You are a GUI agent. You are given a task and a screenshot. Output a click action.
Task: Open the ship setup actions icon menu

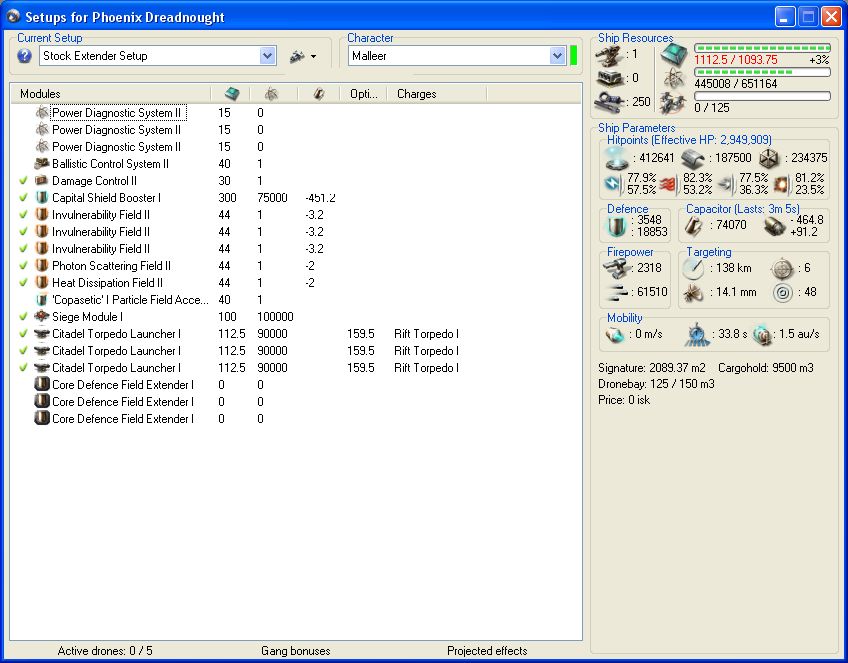click(x=303, y=56)
